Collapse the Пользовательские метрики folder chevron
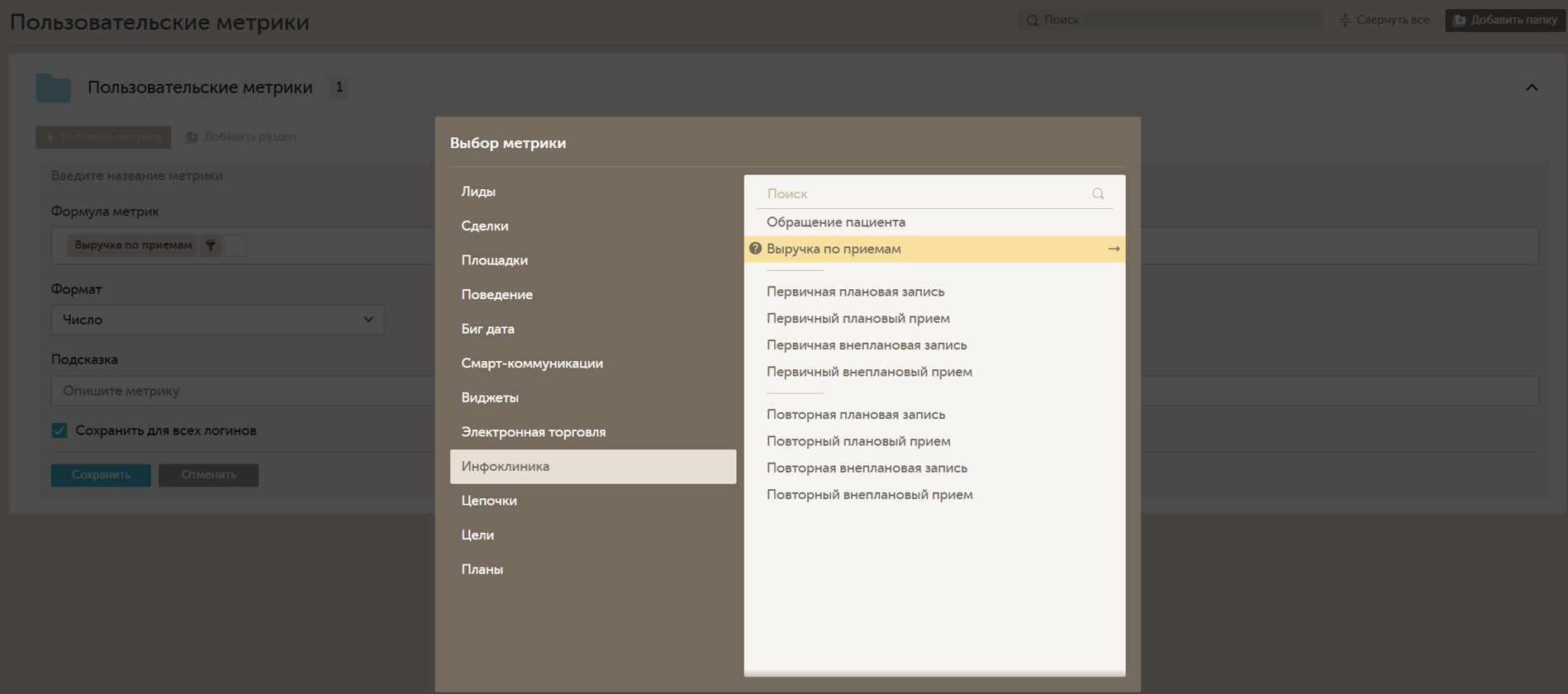The image size is (1568, 694). (x=1532, y=88)
